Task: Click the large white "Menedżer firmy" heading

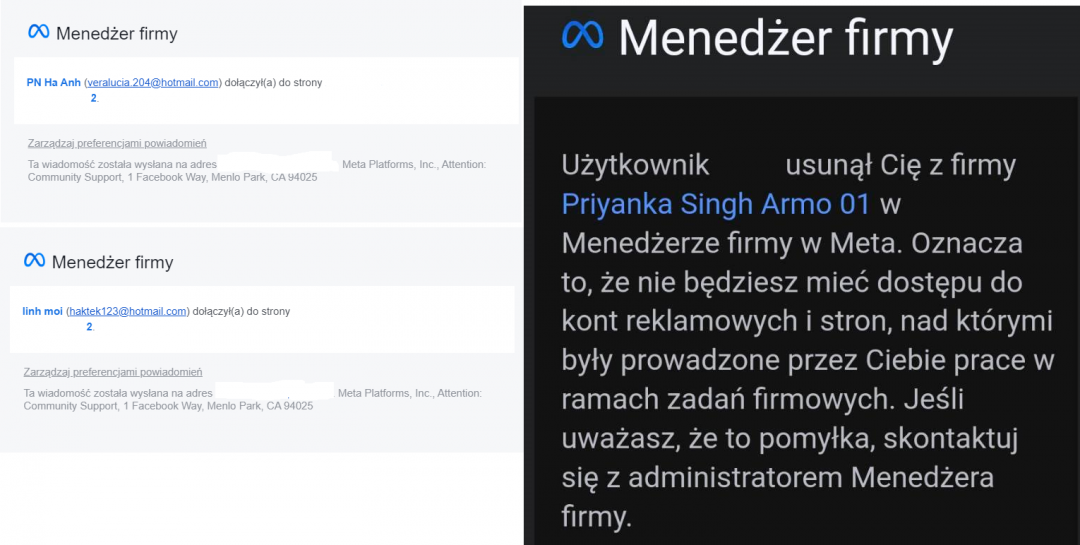Action: tap(785, 38)
